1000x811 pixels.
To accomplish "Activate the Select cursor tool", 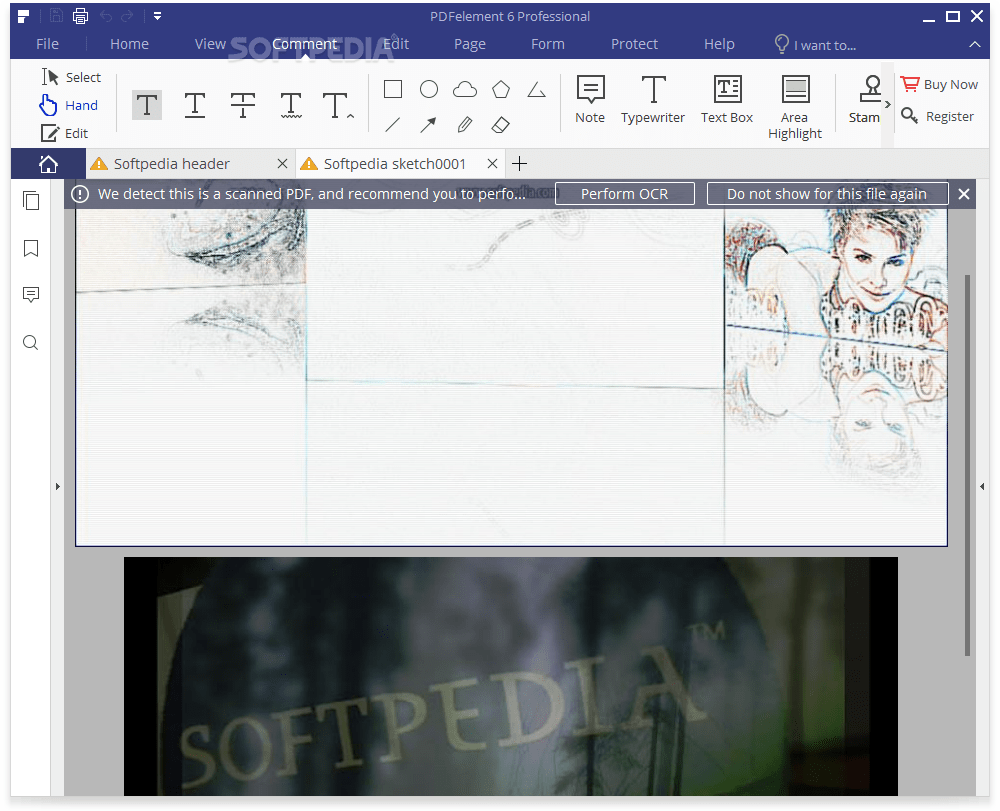I will pyautogui.click(x=71, y=77).
